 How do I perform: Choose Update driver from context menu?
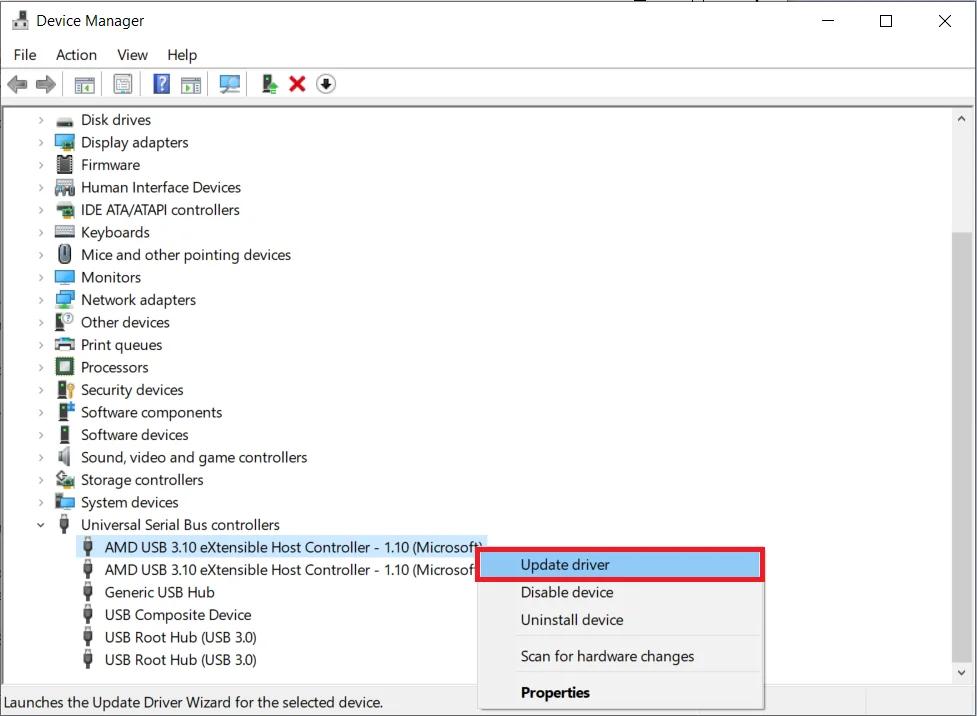tap(620, 565)
